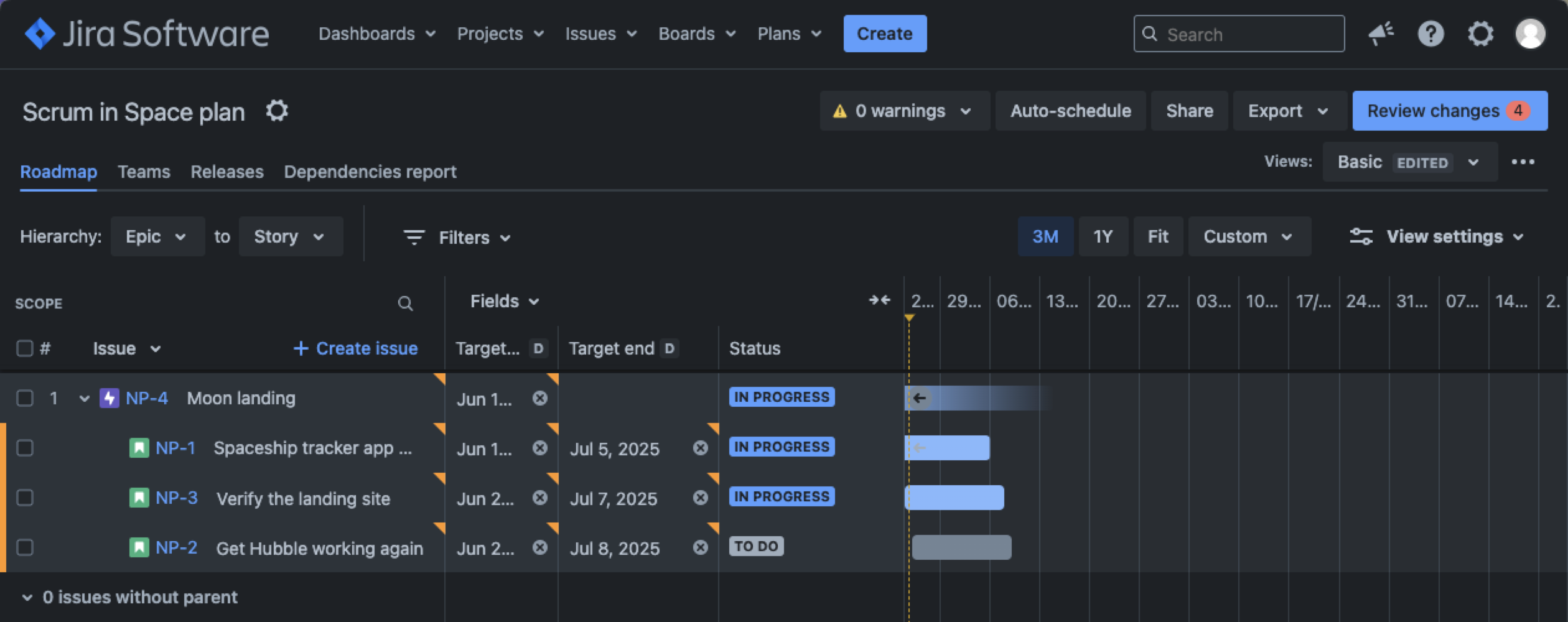Viewport: 1568px width, 622px height.
Task: Toggle the select-all checkbox in the header
Action: pos(25,348)
